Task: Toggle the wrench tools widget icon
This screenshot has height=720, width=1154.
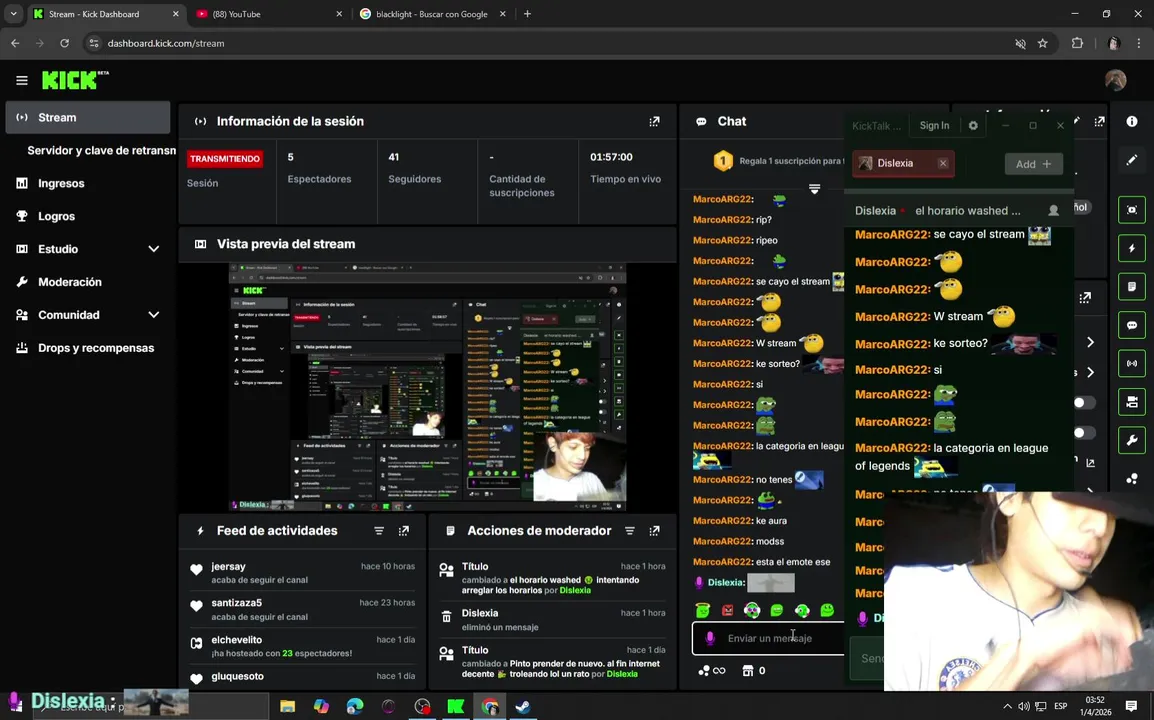Action: tap(1131, 440)
